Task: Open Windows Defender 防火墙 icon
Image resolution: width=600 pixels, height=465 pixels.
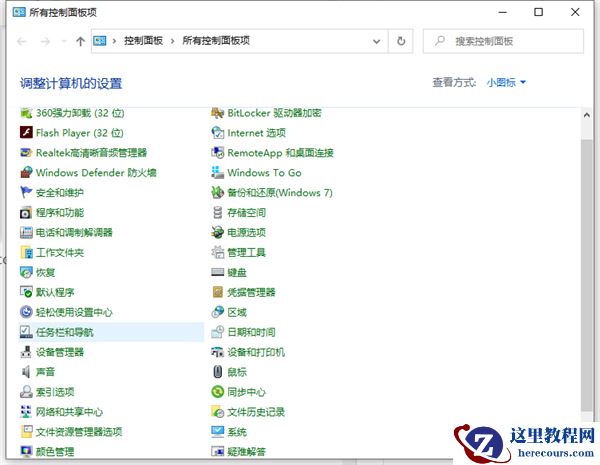Action: tap(26, 173)
